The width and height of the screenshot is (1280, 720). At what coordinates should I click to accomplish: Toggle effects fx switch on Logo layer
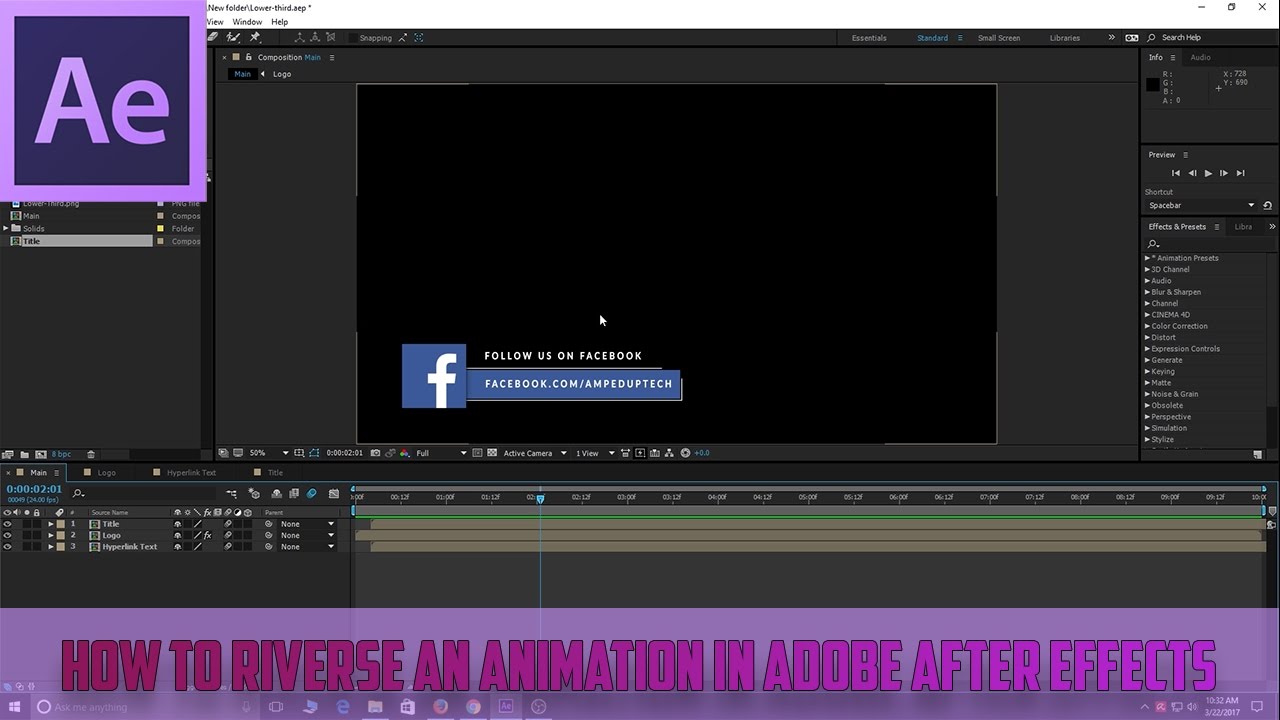[207, 535]
